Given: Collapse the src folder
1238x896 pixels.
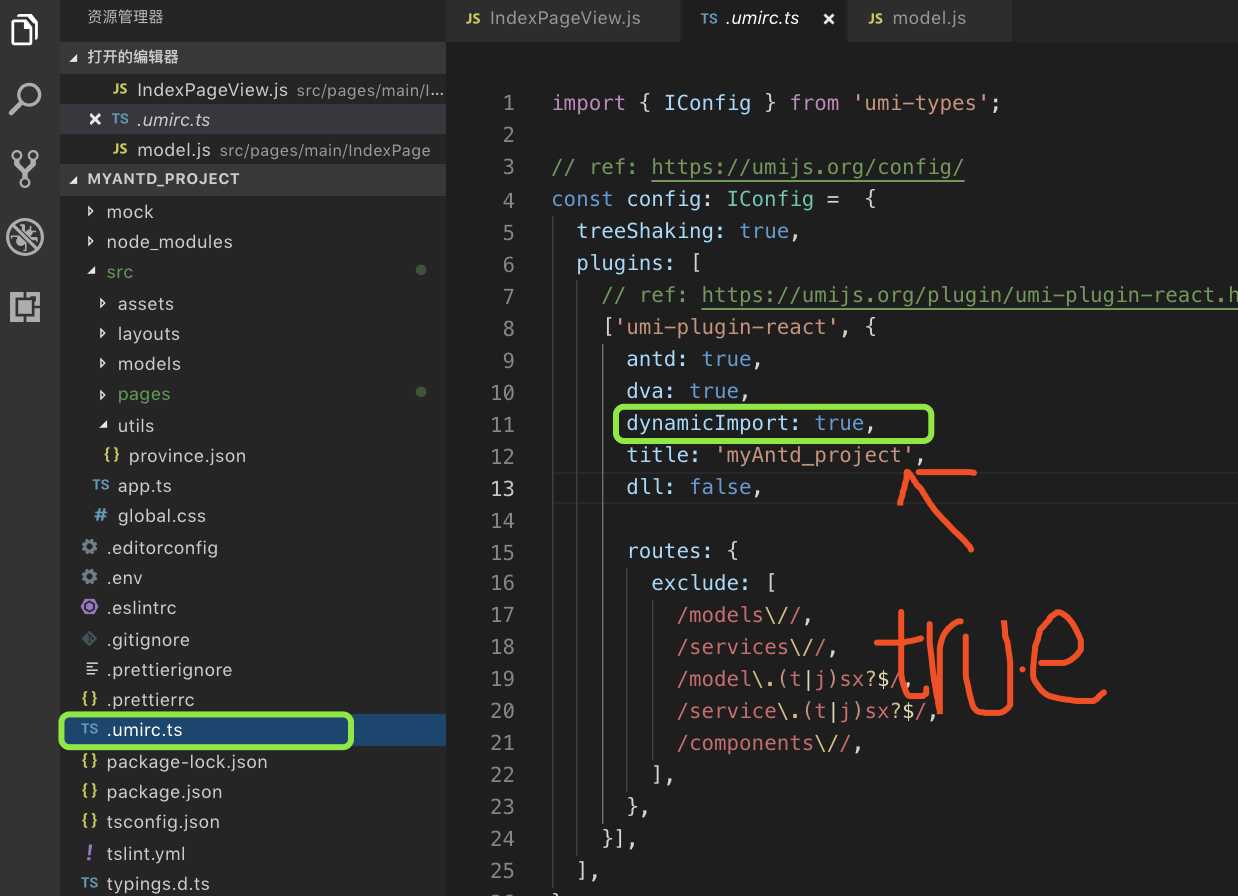Looking at the screenshot, I should [119, 272].
